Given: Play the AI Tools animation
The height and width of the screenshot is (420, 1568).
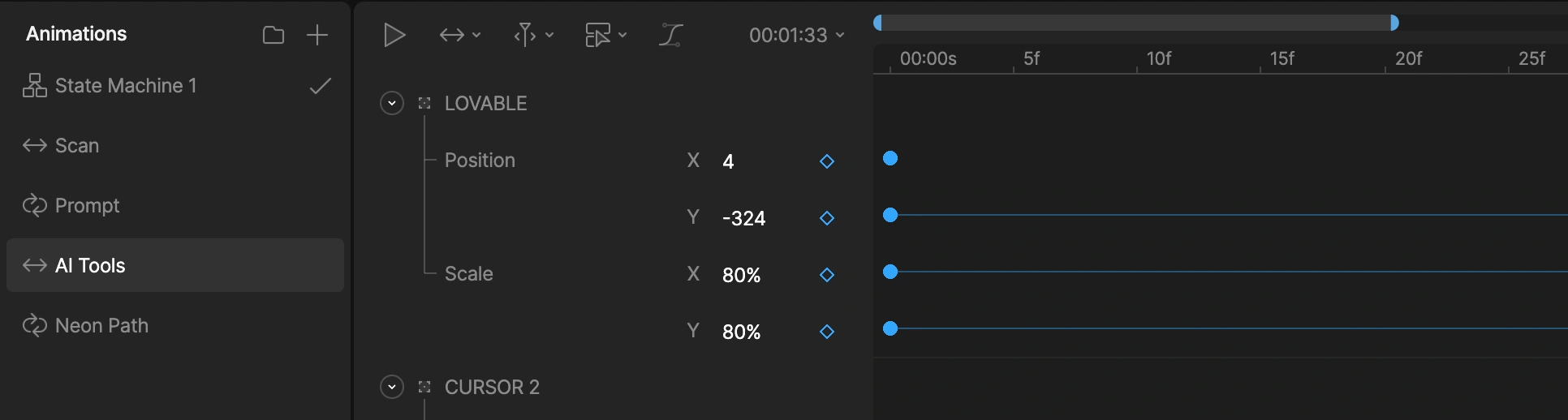Looking at the screenshot, I should point(394,35).
